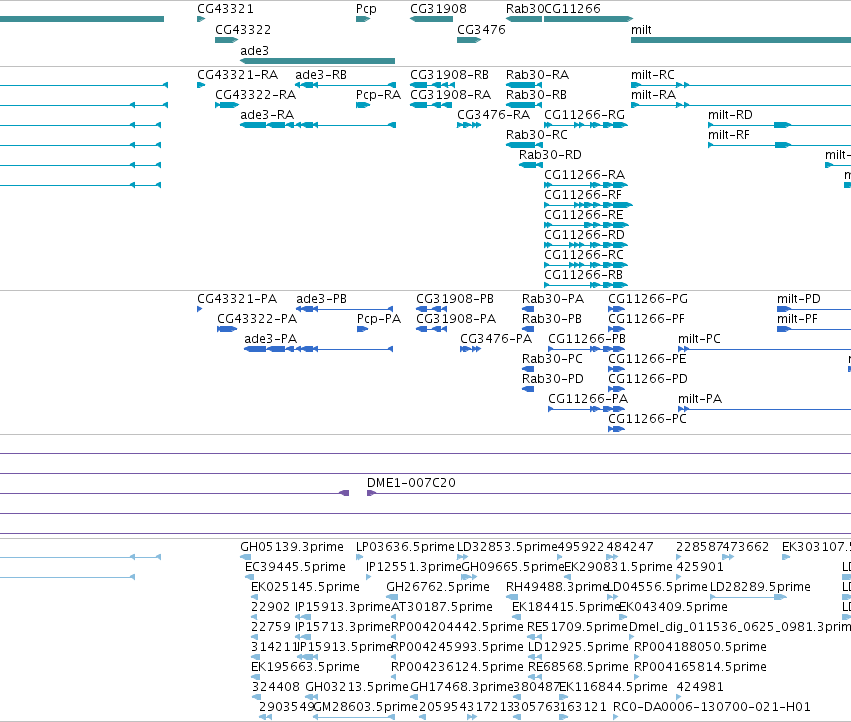Select the "milt" gene label
851x722 pixels.
tap(641, 29)
